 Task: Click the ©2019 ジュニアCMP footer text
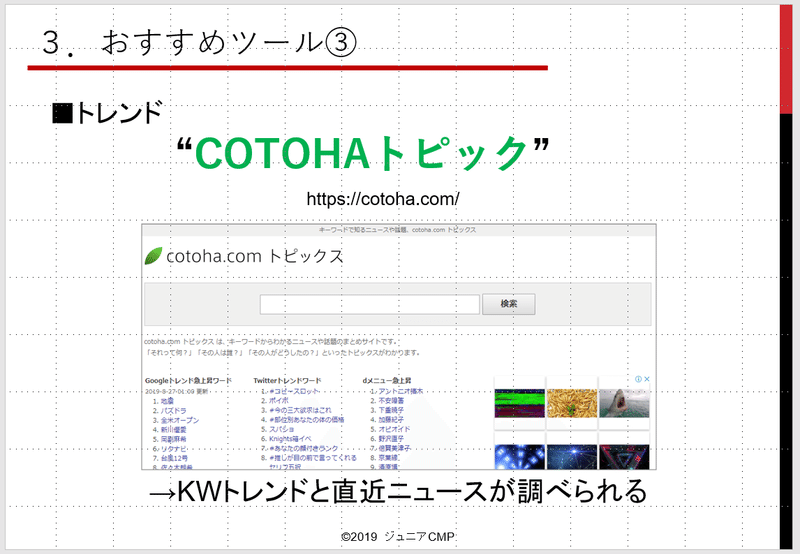pyautogui.click(x=398, y=537)
